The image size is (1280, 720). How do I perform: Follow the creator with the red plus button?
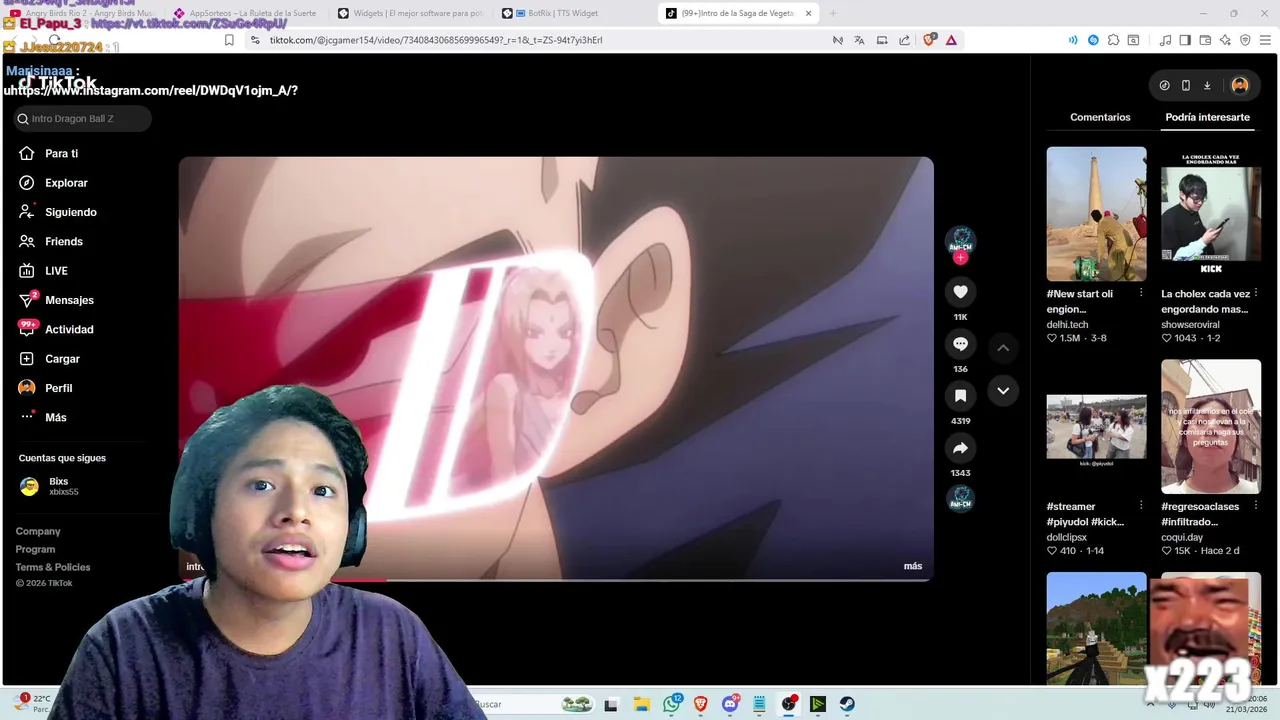pos(960,258)
